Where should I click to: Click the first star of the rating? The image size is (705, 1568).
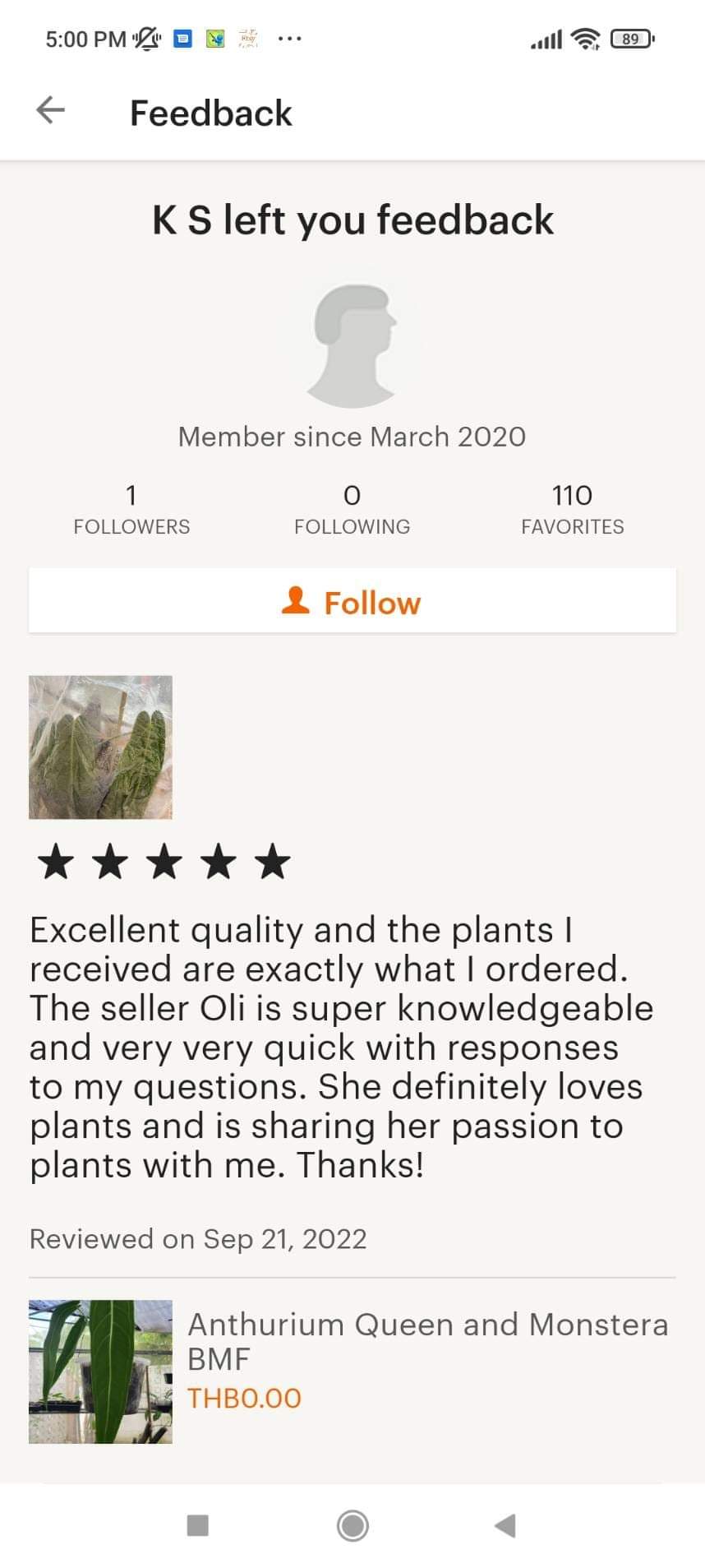[x=56, y=862]
